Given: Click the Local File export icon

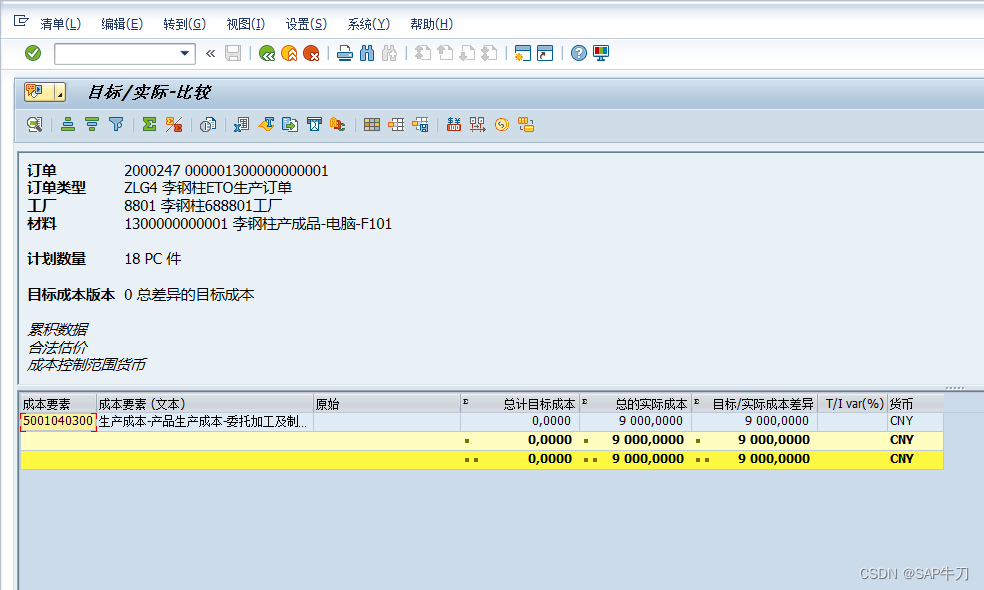Looking at the screenshot, I should point(290,124).
